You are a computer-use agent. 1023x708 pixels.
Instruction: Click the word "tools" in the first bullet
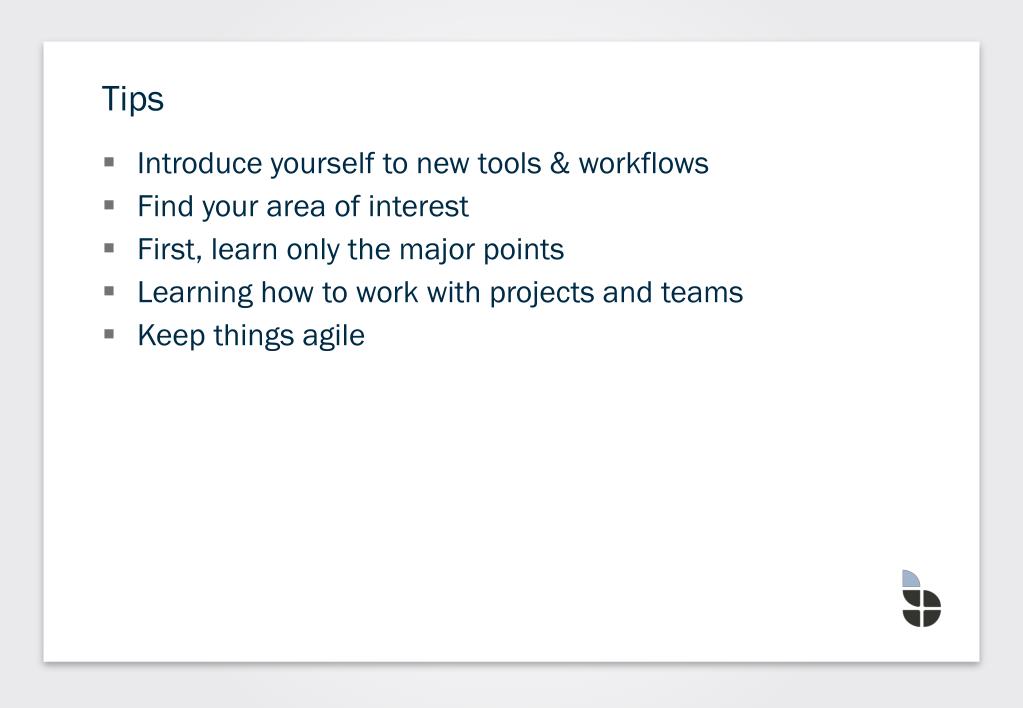tap(509, 163)
